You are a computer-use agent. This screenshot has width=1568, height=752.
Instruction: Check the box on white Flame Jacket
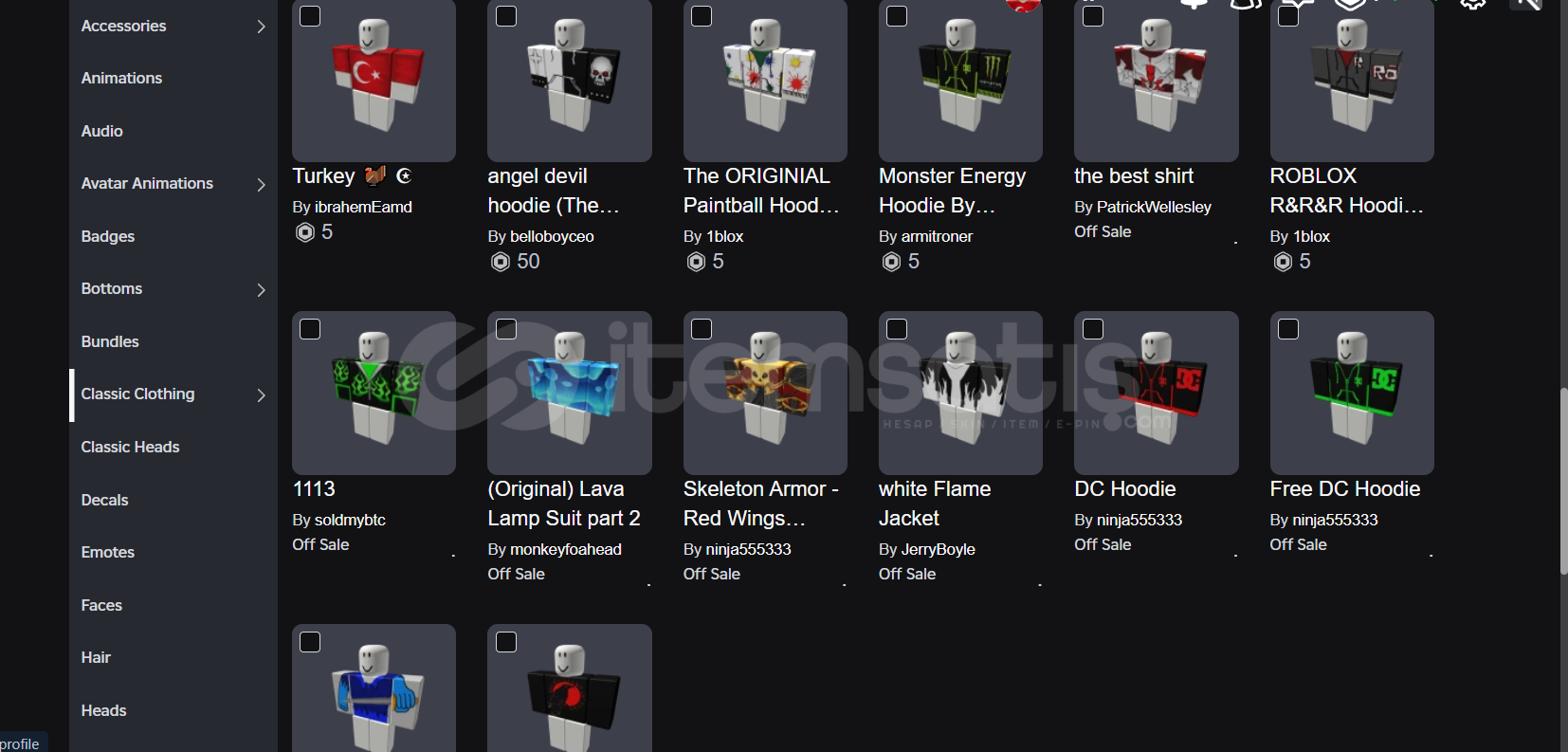tap(897, 329)
